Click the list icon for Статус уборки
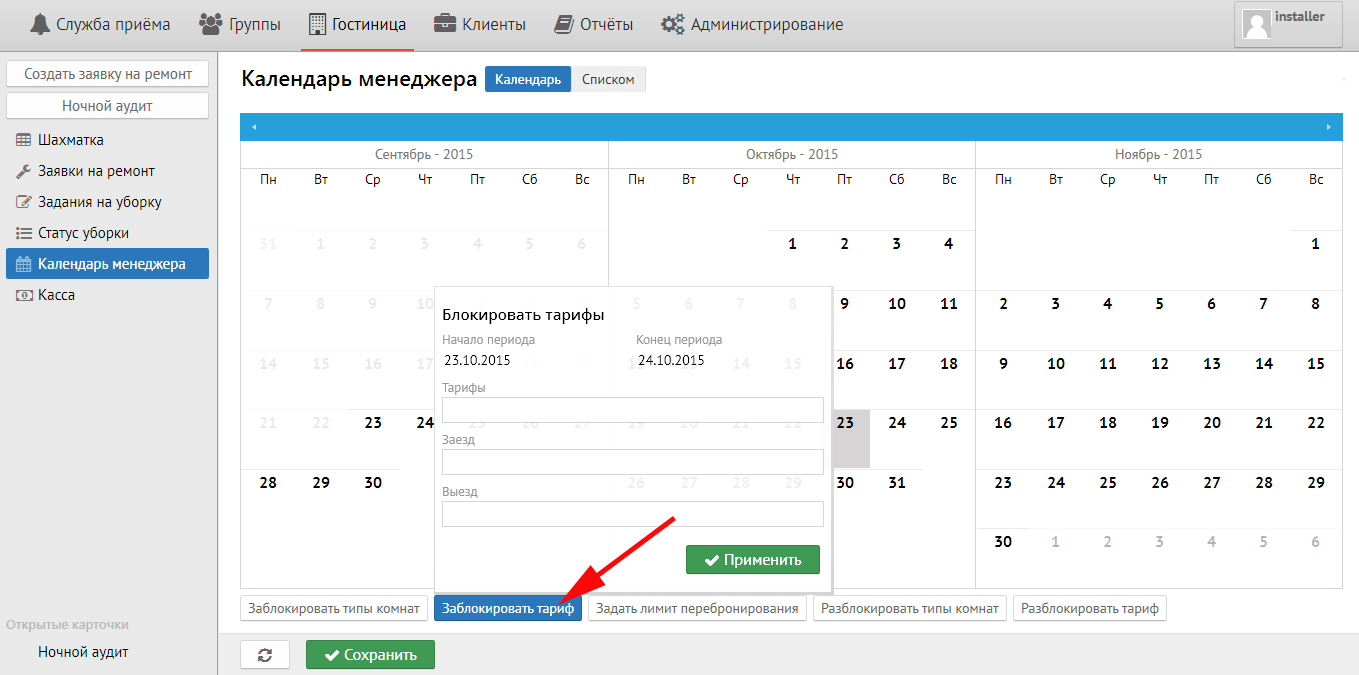This screenshot has width=1359, height=675. coord(23,233)
